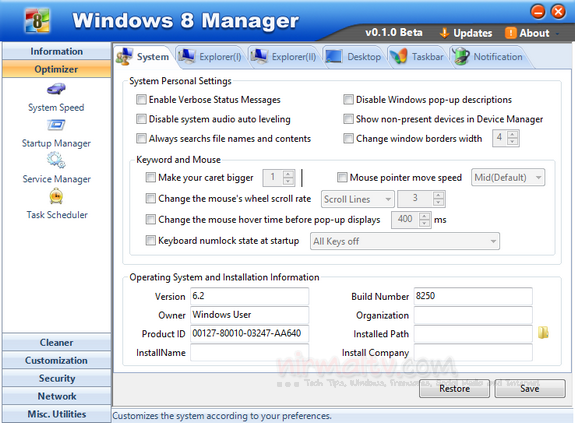This screenshot has width=575, height=423.
Task: Check Make your caret bigger
Action: (151, 177)
